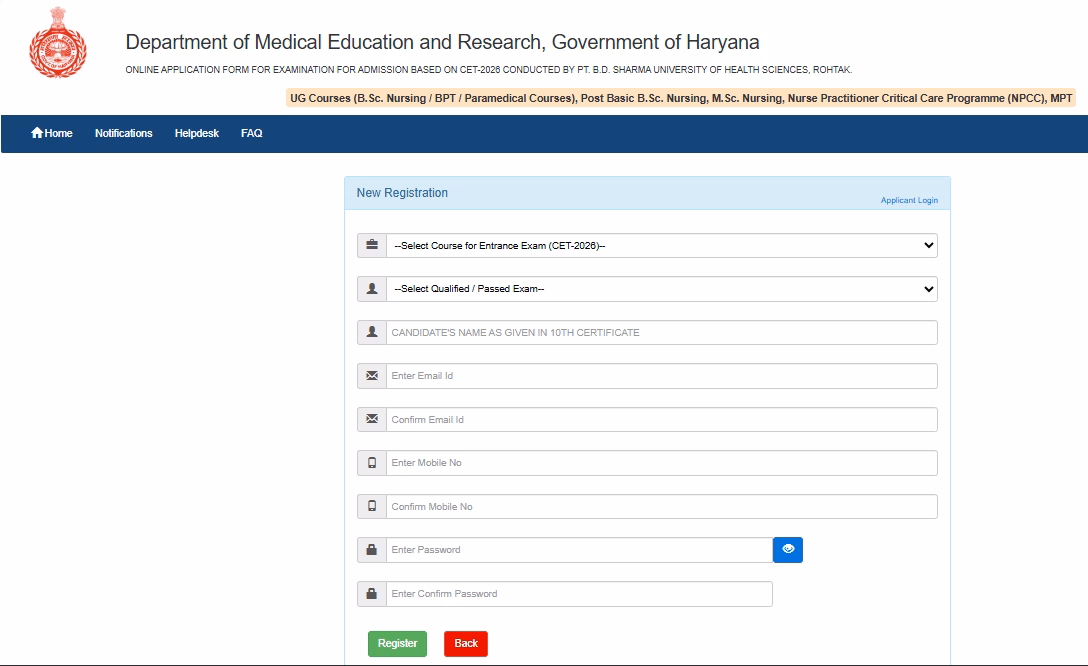The height and width of the screenshot is (666, 1088).
Task: Click lock icon beside Enter Password
Action: tap(372, 549)
